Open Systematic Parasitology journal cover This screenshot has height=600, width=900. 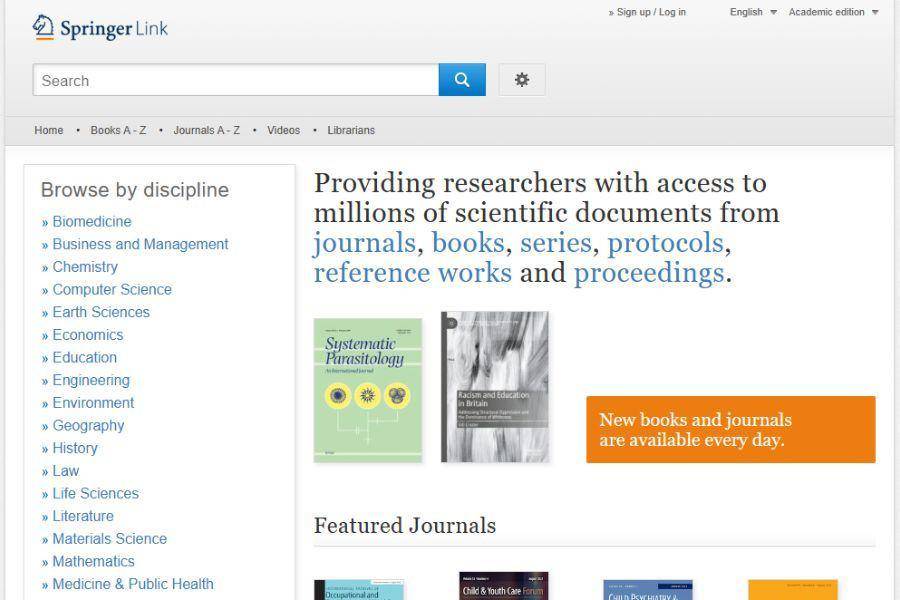(368, 390)
